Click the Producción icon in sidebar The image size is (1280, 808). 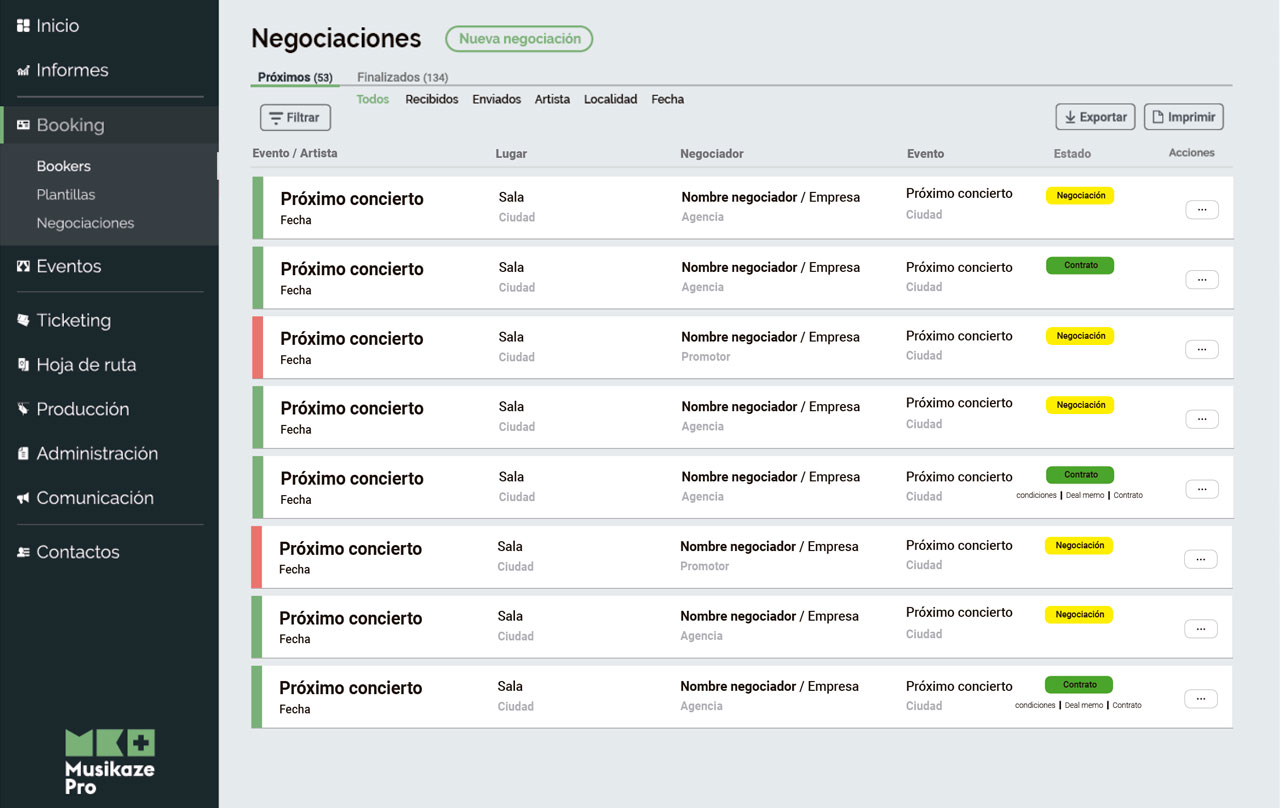click(23, 409)
